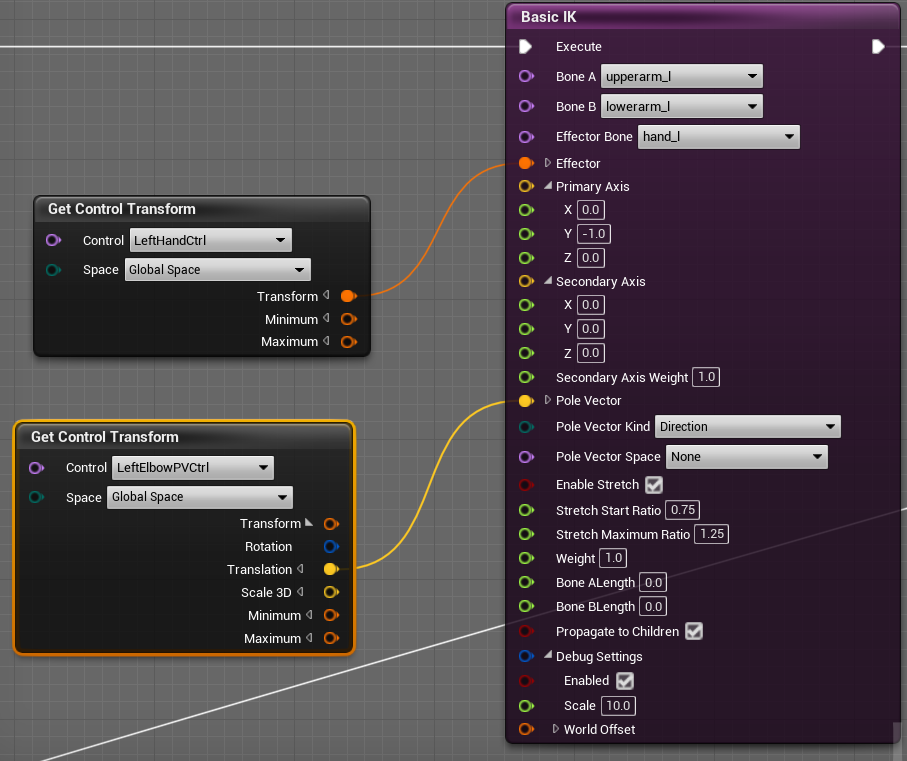907x761 pixels.
Task: Click the Effector Bone input pin
Action: pos(526,137)
